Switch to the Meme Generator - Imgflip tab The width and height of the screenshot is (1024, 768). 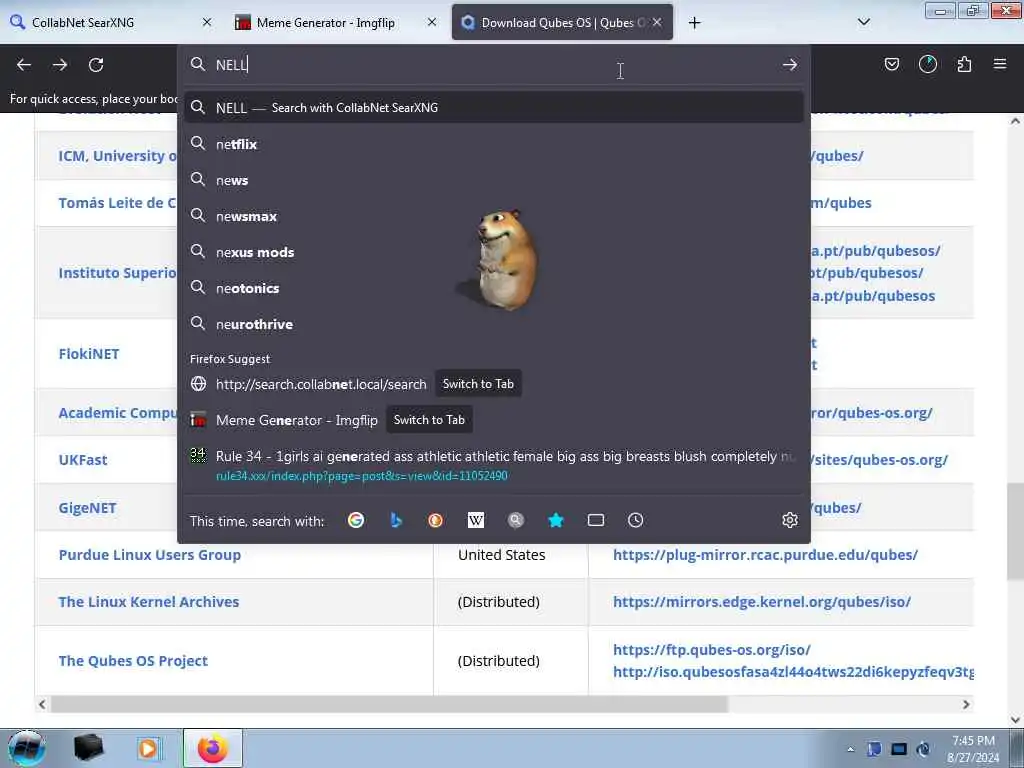pyautogui.click(x=336, y=22)
